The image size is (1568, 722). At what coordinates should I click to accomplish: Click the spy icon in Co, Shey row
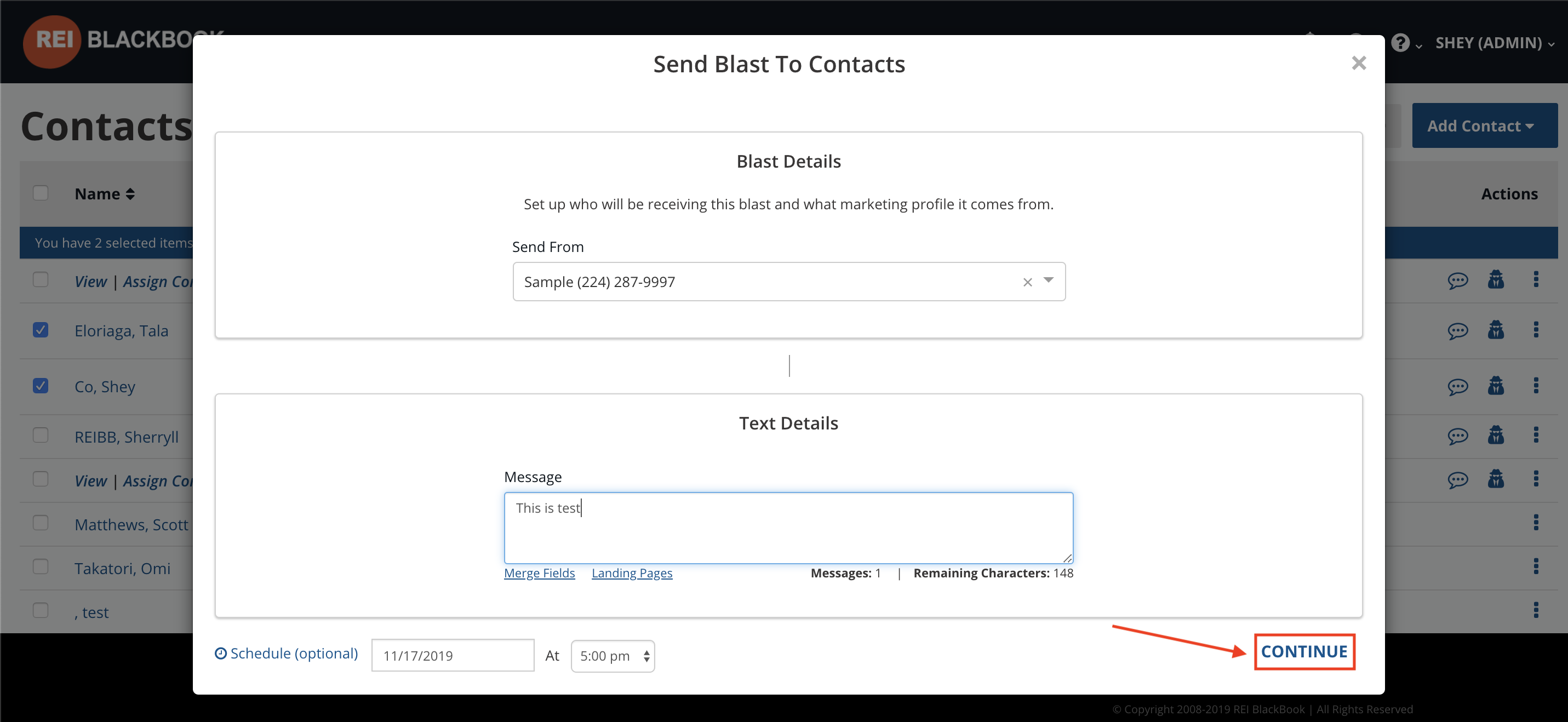click(x=1496, y=386)
